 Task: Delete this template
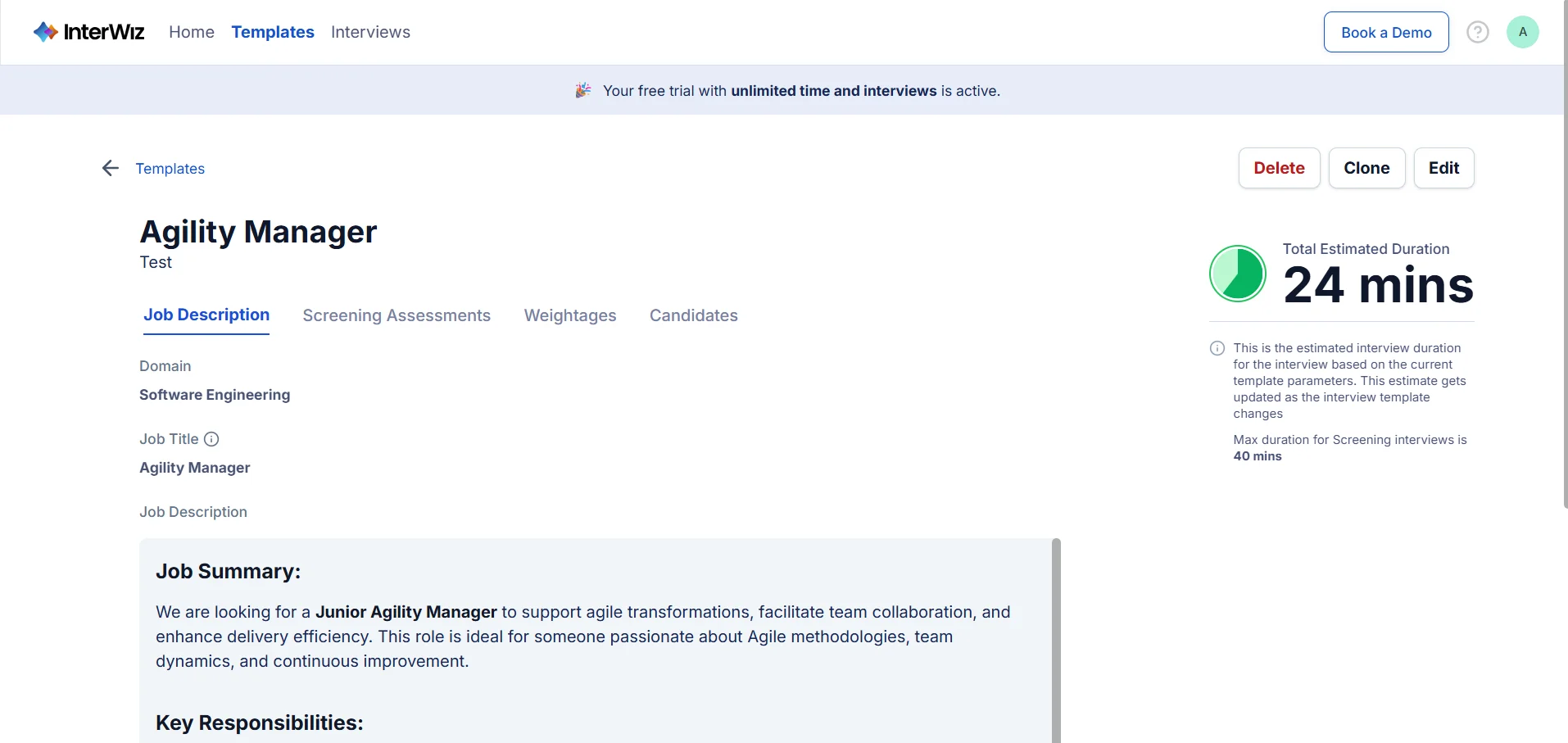point(1279,168)
